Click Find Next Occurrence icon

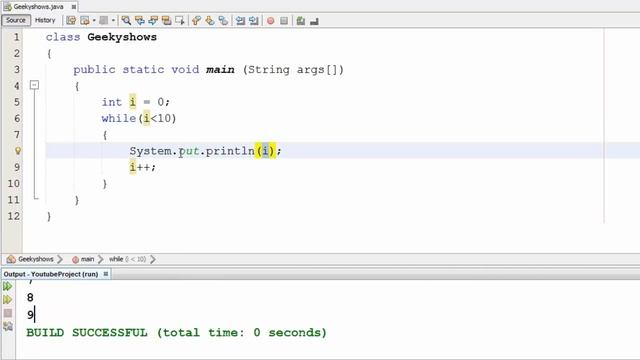153,20
